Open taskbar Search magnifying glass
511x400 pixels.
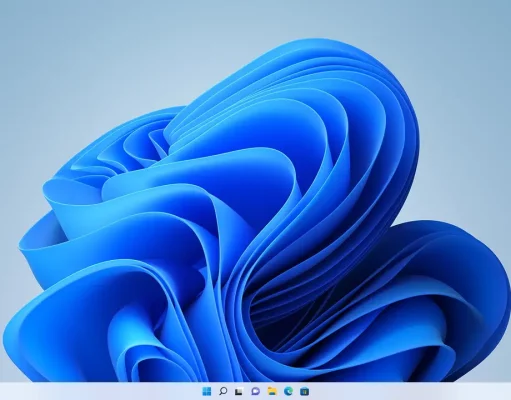click(x=223, y=391)
